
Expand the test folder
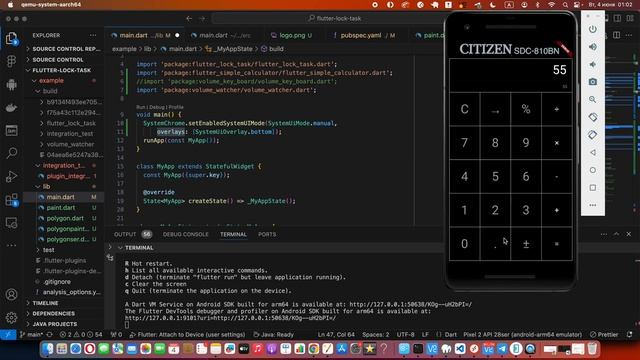point(63,250)
